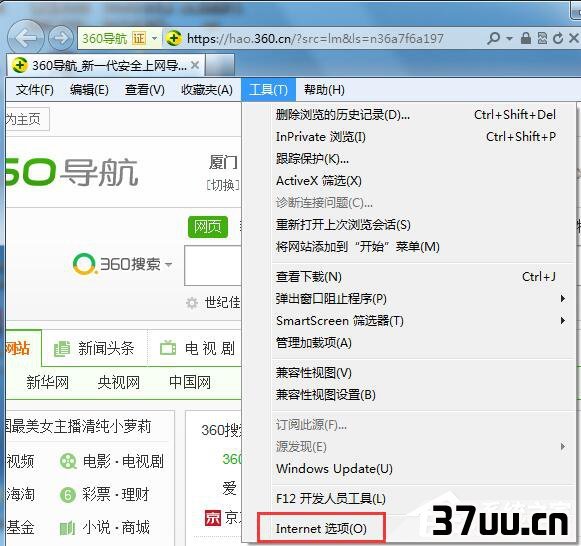Screen dimensions: 581x546
Task: Open the 收藏夹(A) menu
Action: pos(207,90)
